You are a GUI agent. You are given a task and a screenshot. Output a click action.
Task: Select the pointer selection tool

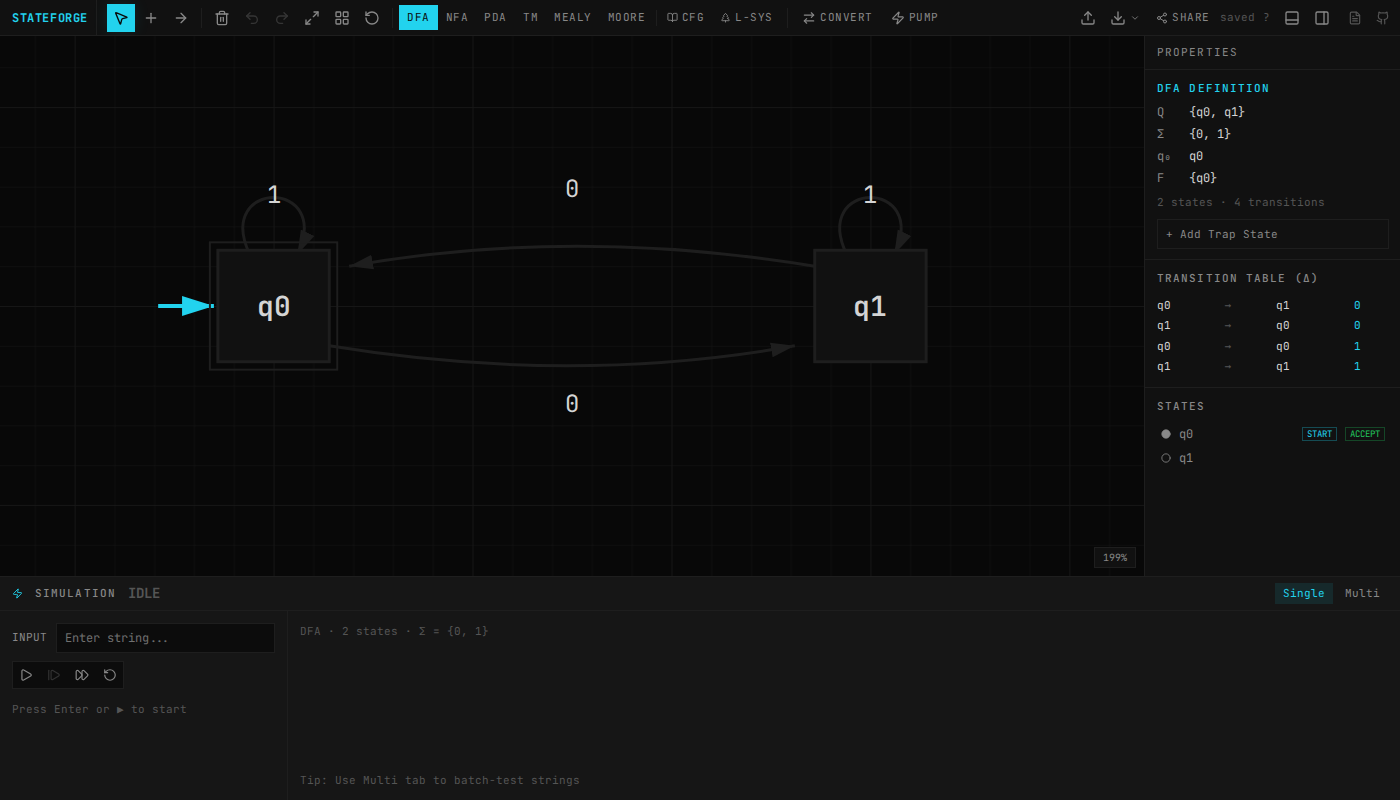pyautogui.click(x=120, y=17)
